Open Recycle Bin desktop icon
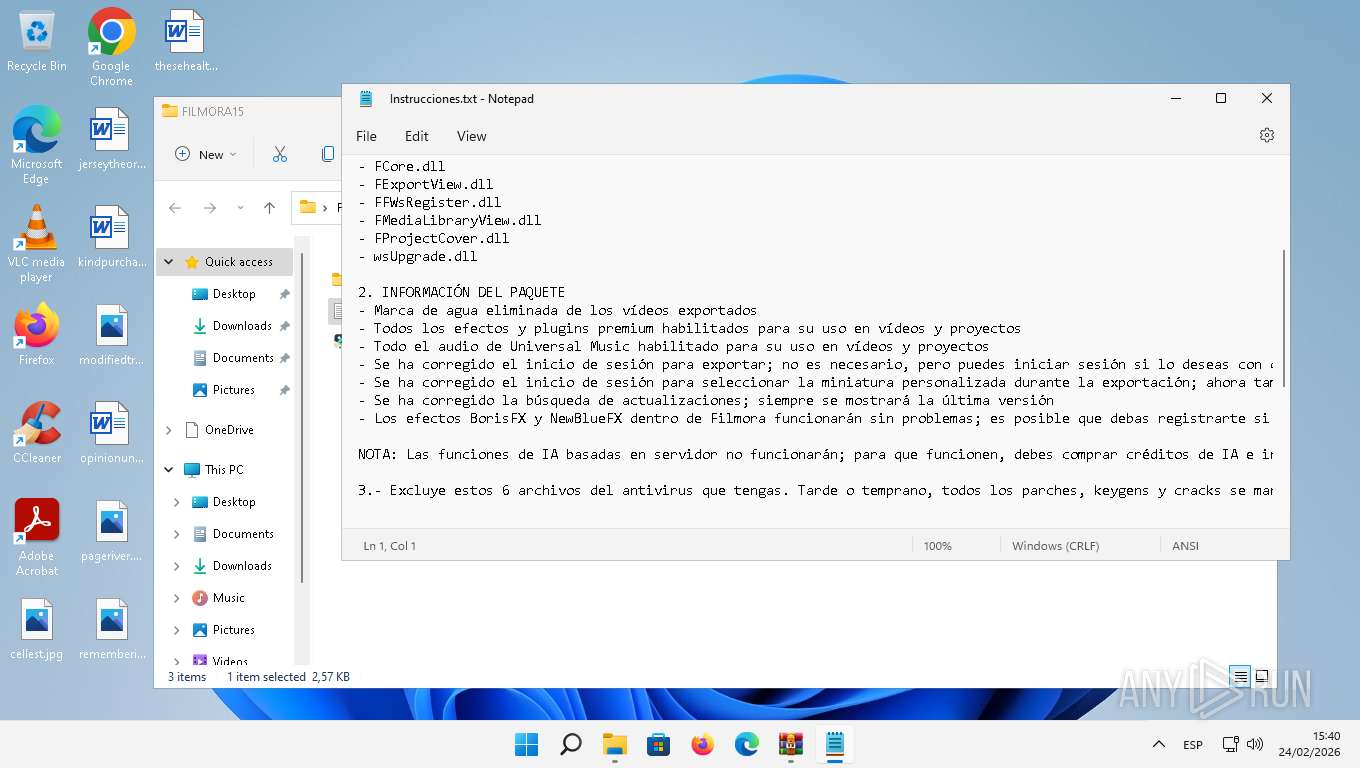 click(37, 42)
